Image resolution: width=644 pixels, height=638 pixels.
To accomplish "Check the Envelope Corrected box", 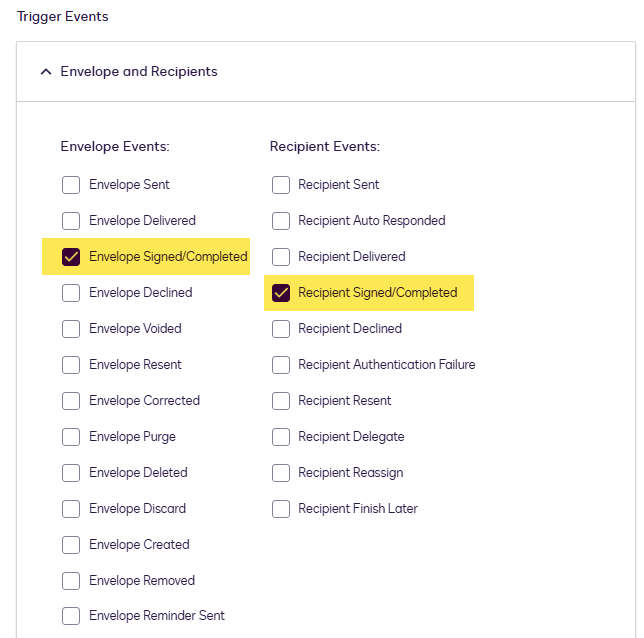I will pyautogui.click(x=71, y=401).
